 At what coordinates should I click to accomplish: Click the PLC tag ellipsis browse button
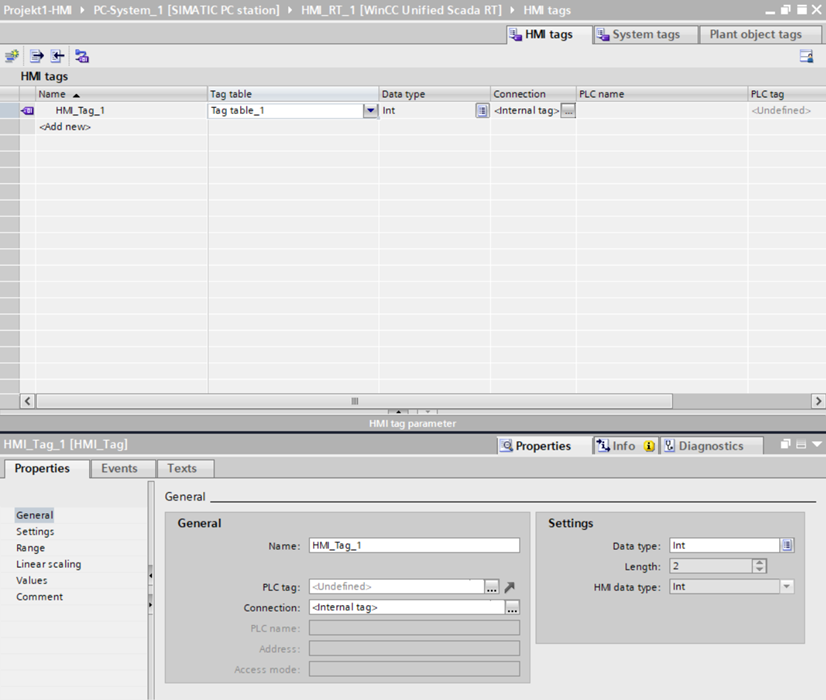pos(492,588)
